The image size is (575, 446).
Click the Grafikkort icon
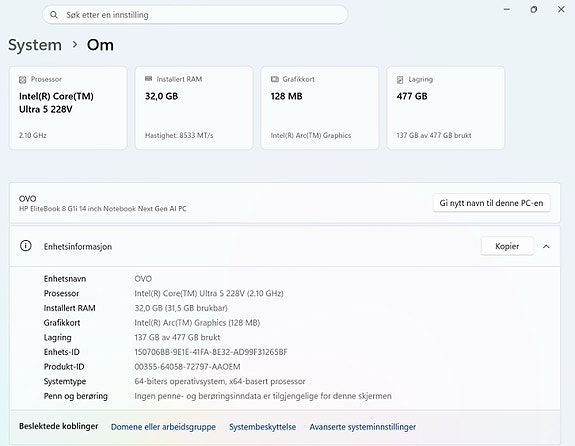(275, 79)
